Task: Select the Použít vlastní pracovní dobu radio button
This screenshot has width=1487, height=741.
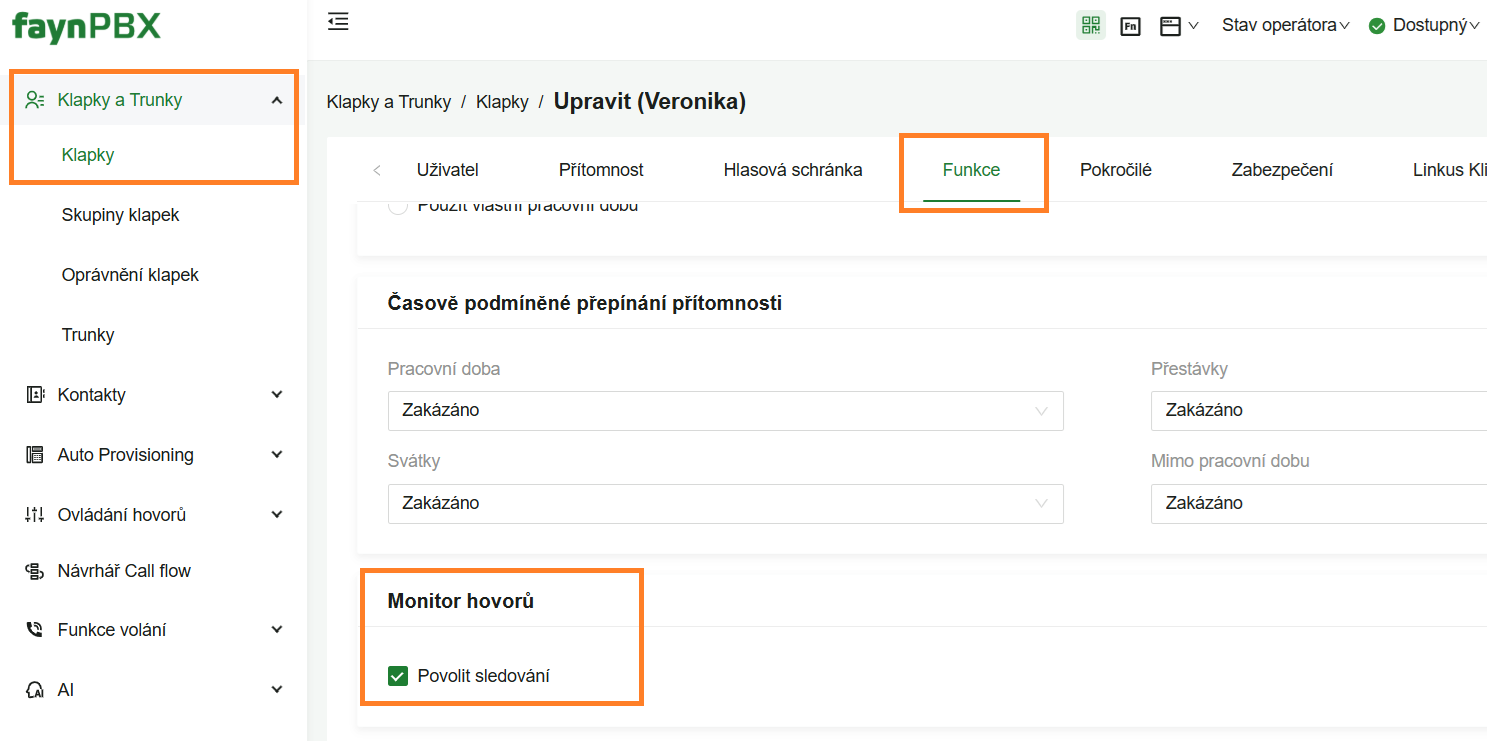Action: 398,207
